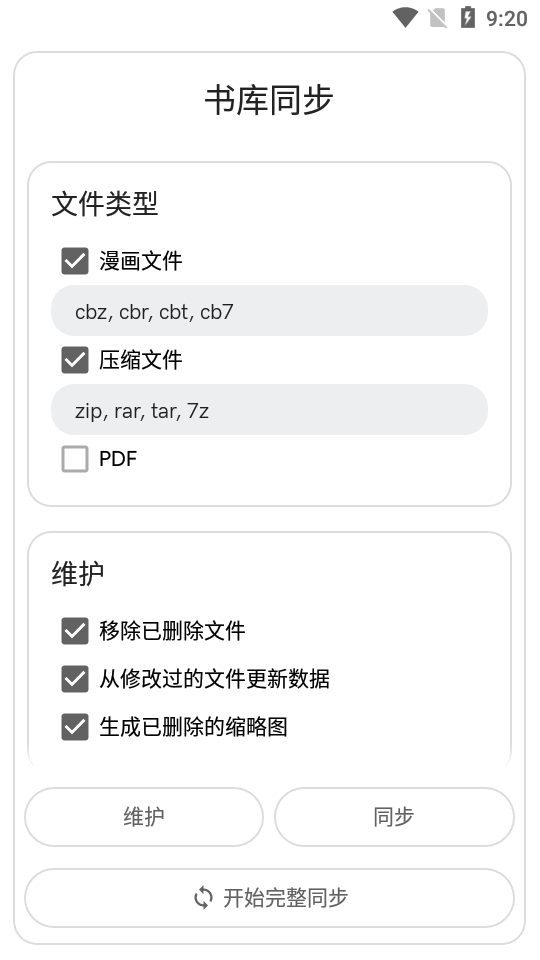Screen dimensions: 540x960
Task: Tap the 9:20 clock in status bar
Action: pyautogui.click(x=506, y=18)
